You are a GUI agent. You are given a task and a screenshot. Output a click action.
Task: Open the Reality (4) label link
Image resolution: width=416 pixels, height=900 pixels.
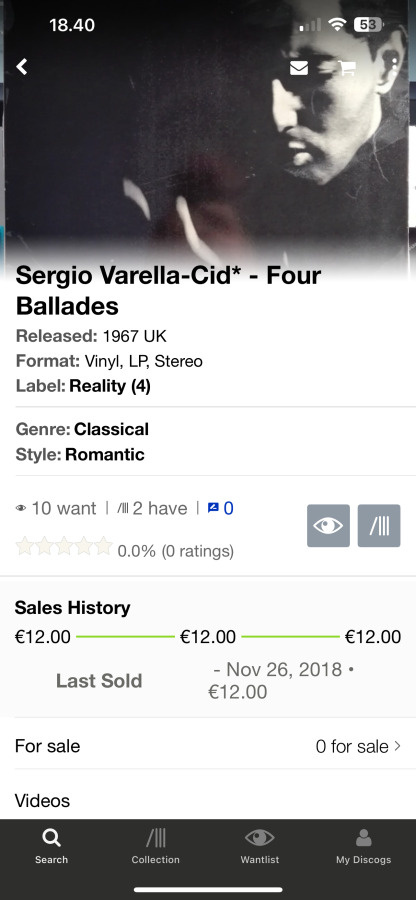pos(110,386)
